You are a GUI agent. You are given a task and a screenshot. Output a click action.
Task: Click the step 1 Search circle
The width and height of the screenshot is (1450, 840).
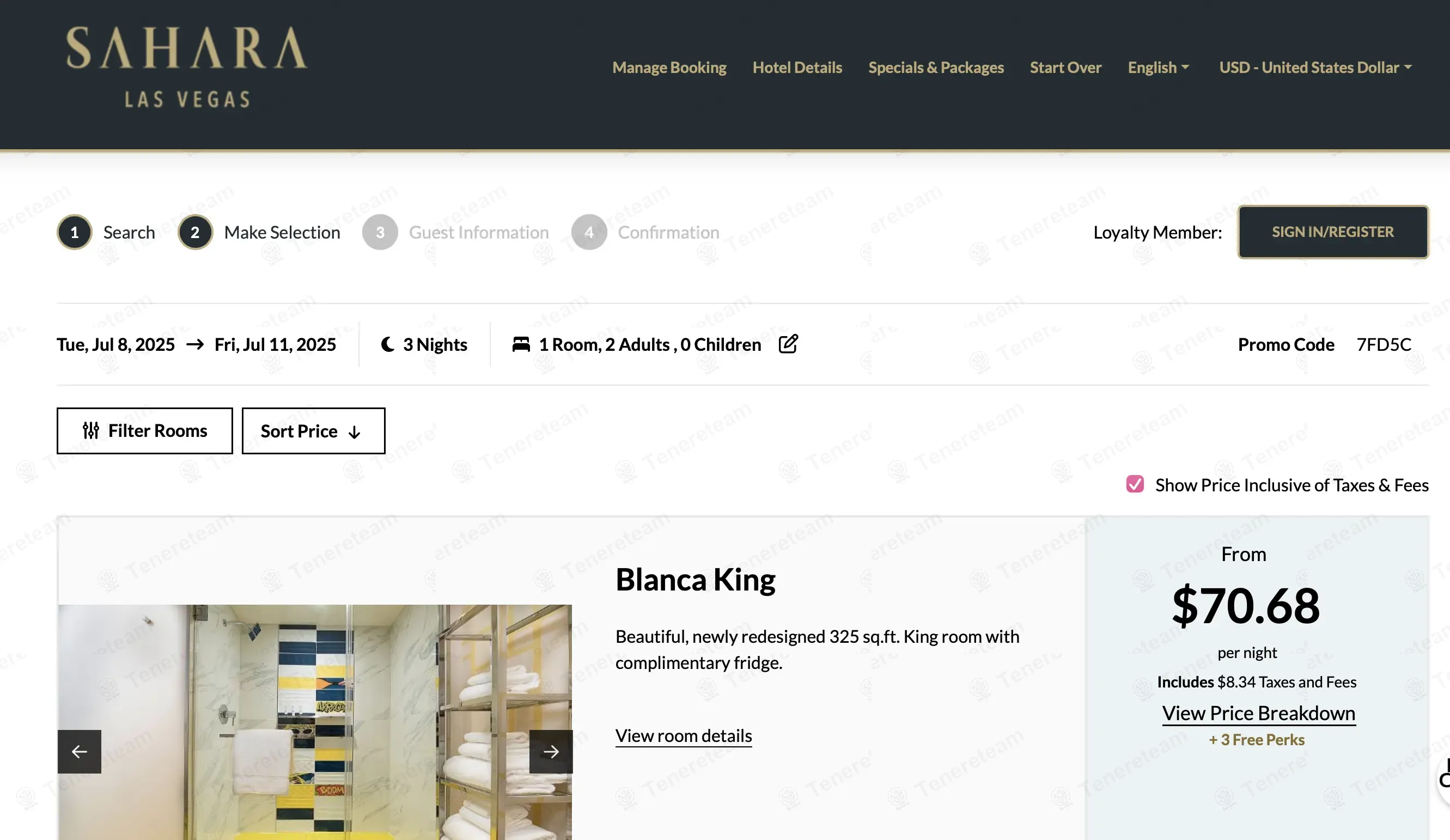74,233
